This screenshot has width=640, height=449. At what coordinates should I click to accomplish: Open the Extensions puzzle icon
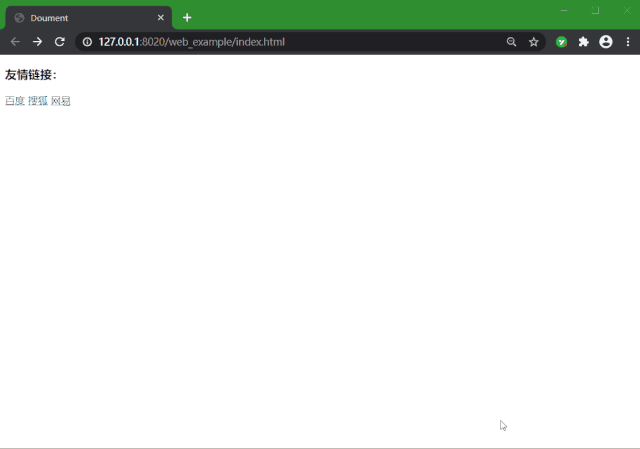584,42
